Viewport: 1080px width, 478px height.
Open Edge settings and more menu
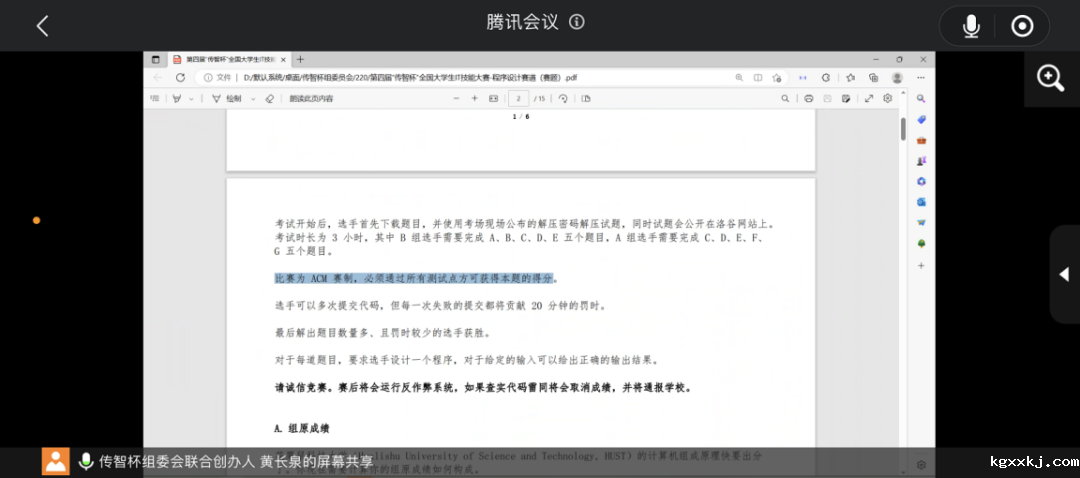[922, 78]
